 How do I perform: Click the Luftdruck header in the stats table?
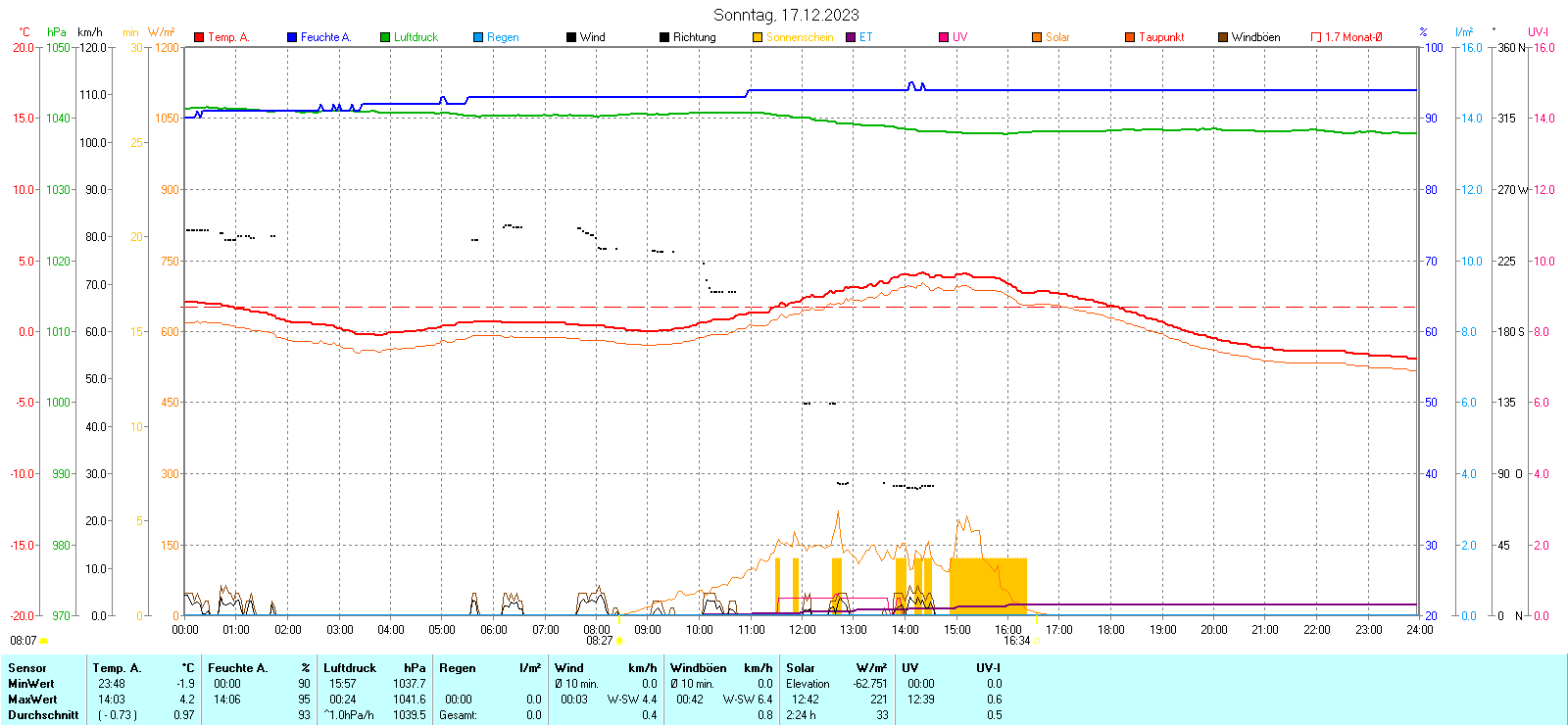coord(350,668)
